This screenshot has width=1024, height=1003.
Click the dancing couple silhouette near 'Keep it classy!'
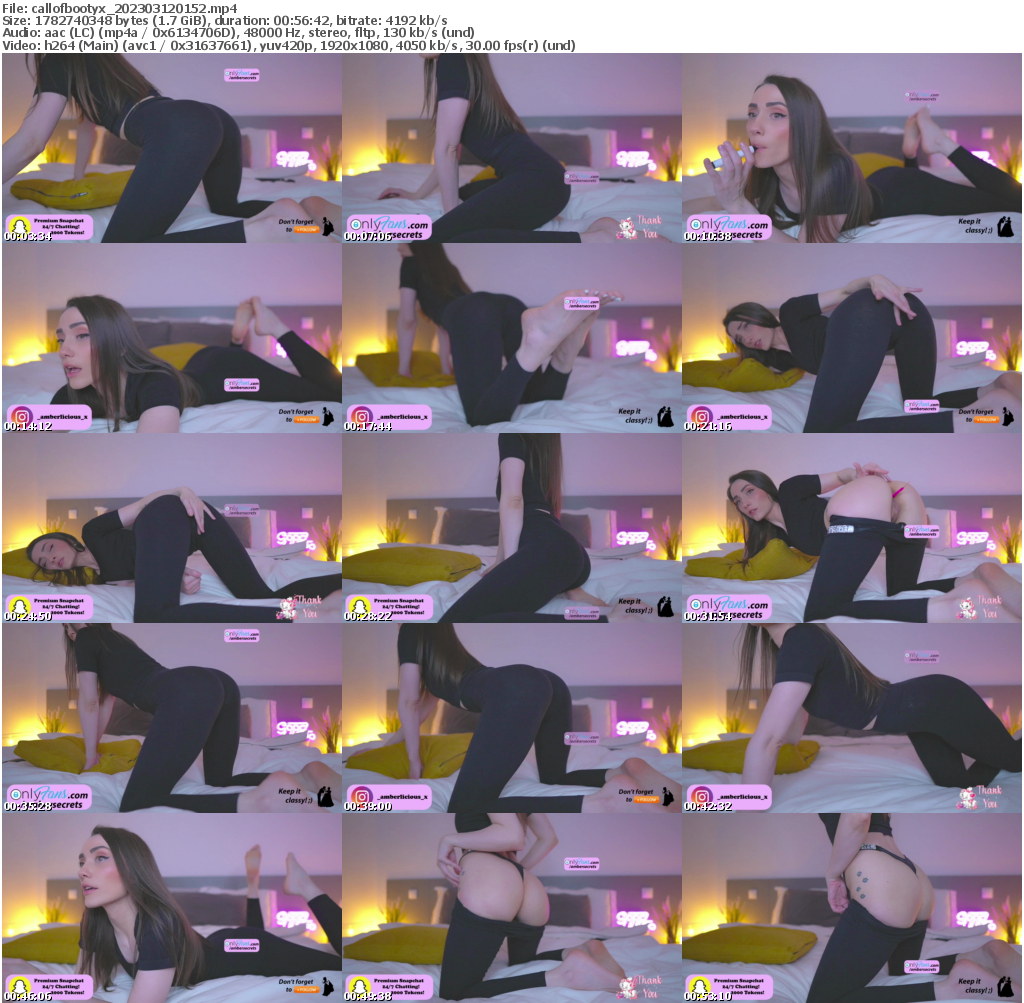tap(1006, 227)
